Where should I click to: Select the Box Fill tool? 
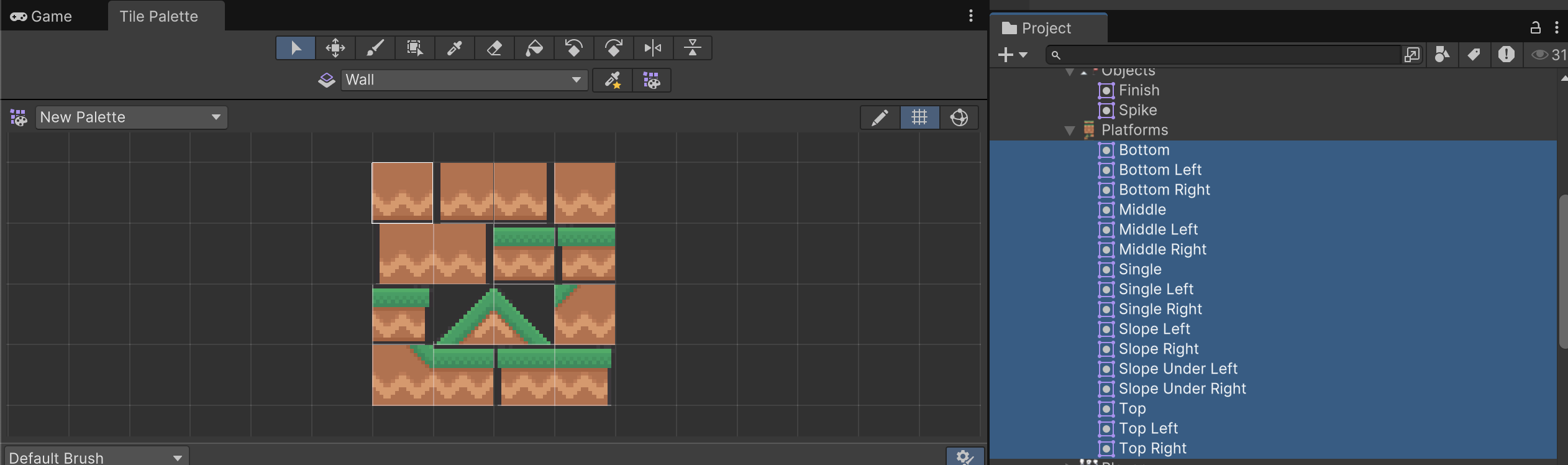pyautogui.click(x=415, y=48)
